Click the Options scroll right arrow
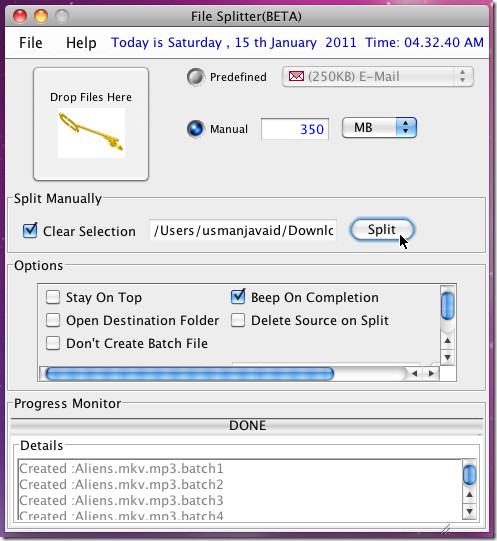This screenshot has height=541, width=497. tap(431, 374)
